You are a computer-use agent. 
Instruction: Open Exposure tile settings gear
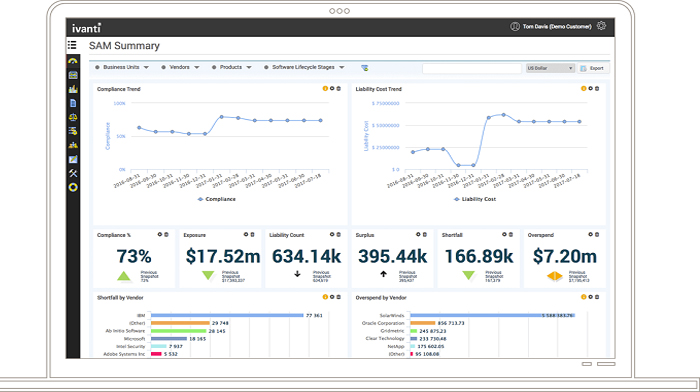click(x=246, y=234)
